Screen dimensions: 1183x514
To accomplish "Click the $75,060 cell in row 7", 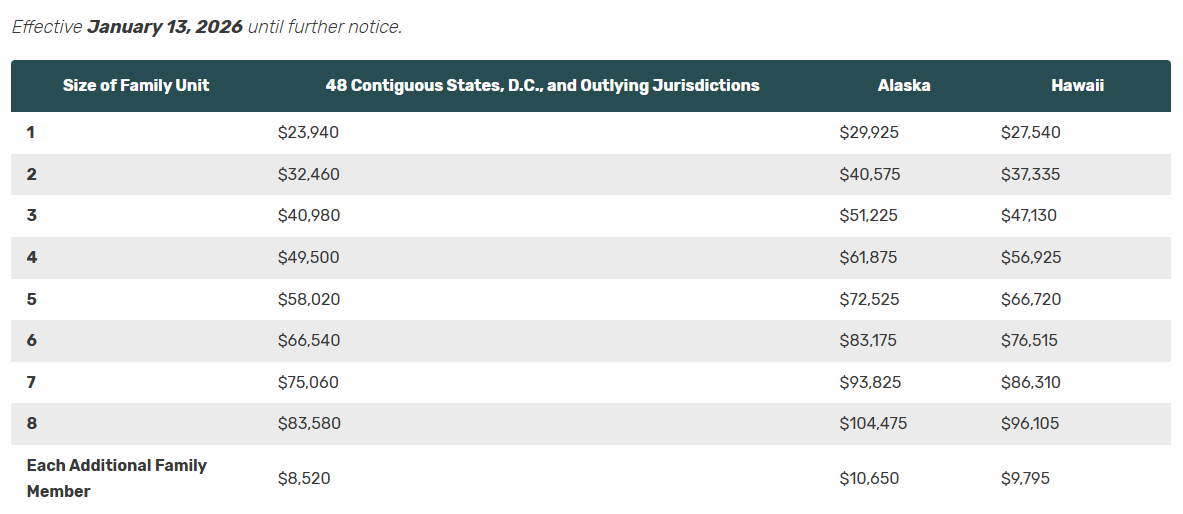I will pyautogui.click(x=308, y=382).
